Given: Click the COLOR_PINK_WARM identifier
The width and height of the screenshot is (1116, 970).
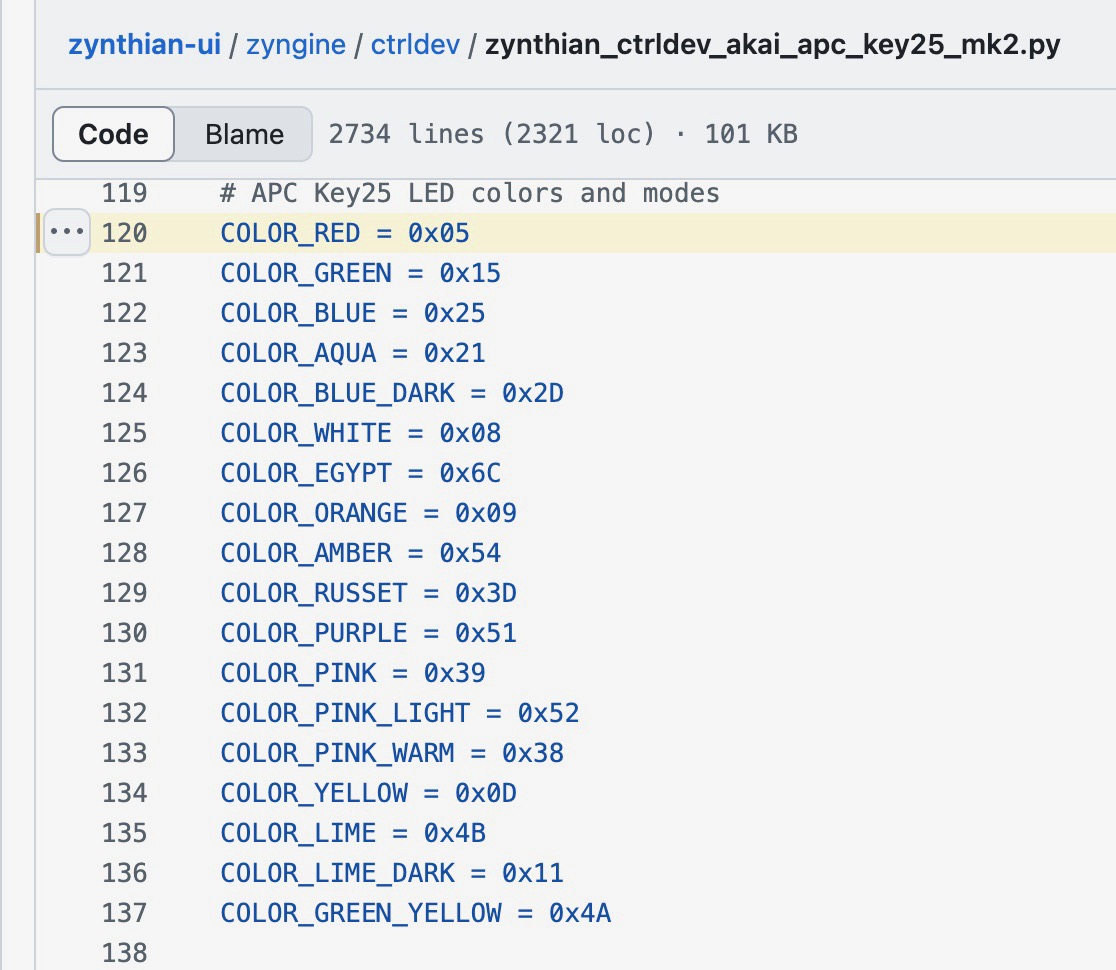Looking at the screenshot, I should (337, 752).
